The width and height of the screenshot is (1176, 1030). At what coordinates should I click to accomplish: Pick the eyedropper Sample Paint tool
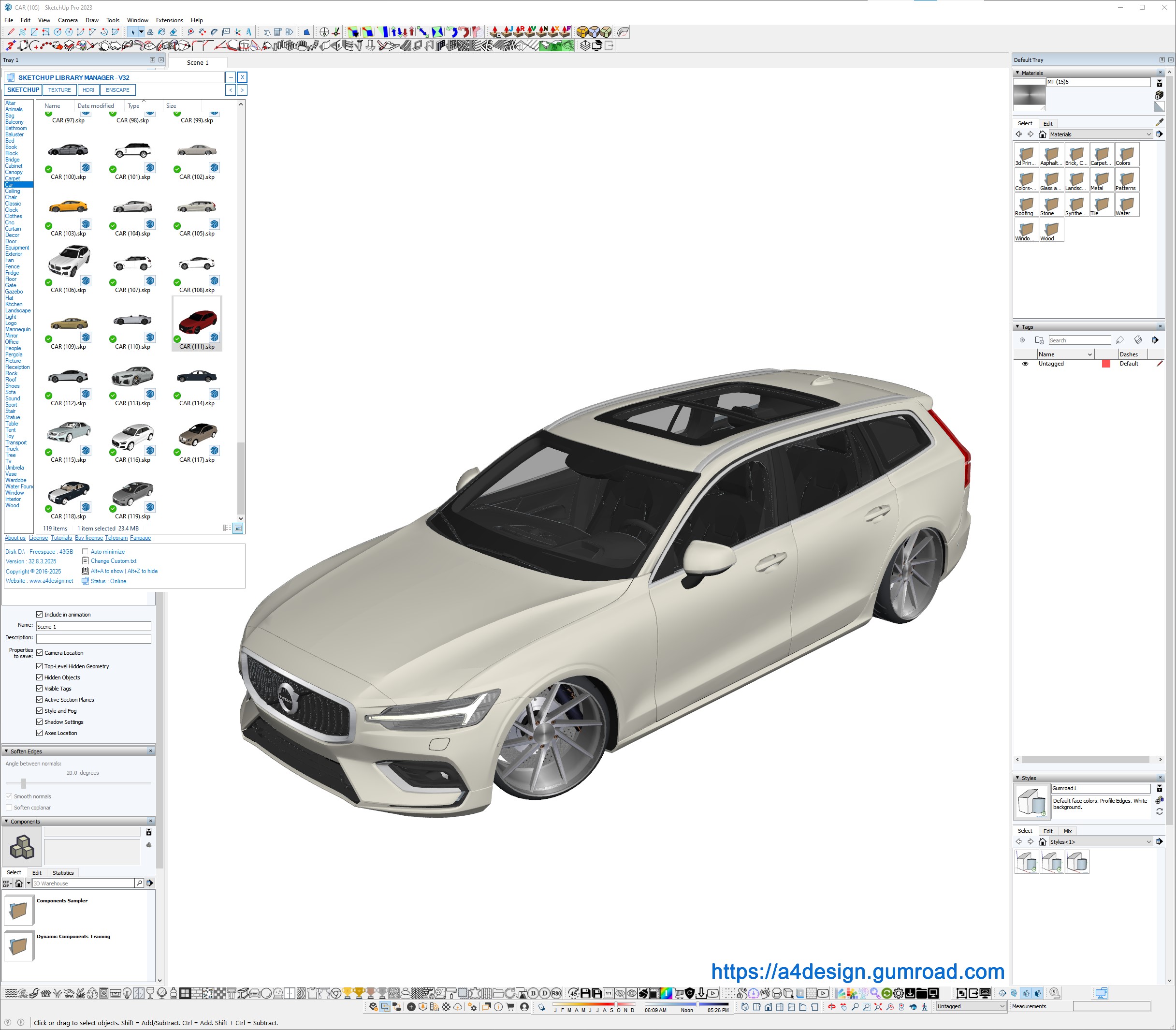click(1160, 122)
